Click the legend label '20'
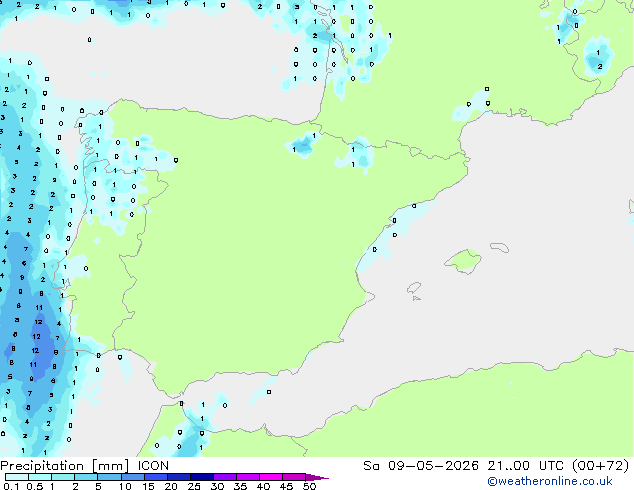 pos(171,486)
